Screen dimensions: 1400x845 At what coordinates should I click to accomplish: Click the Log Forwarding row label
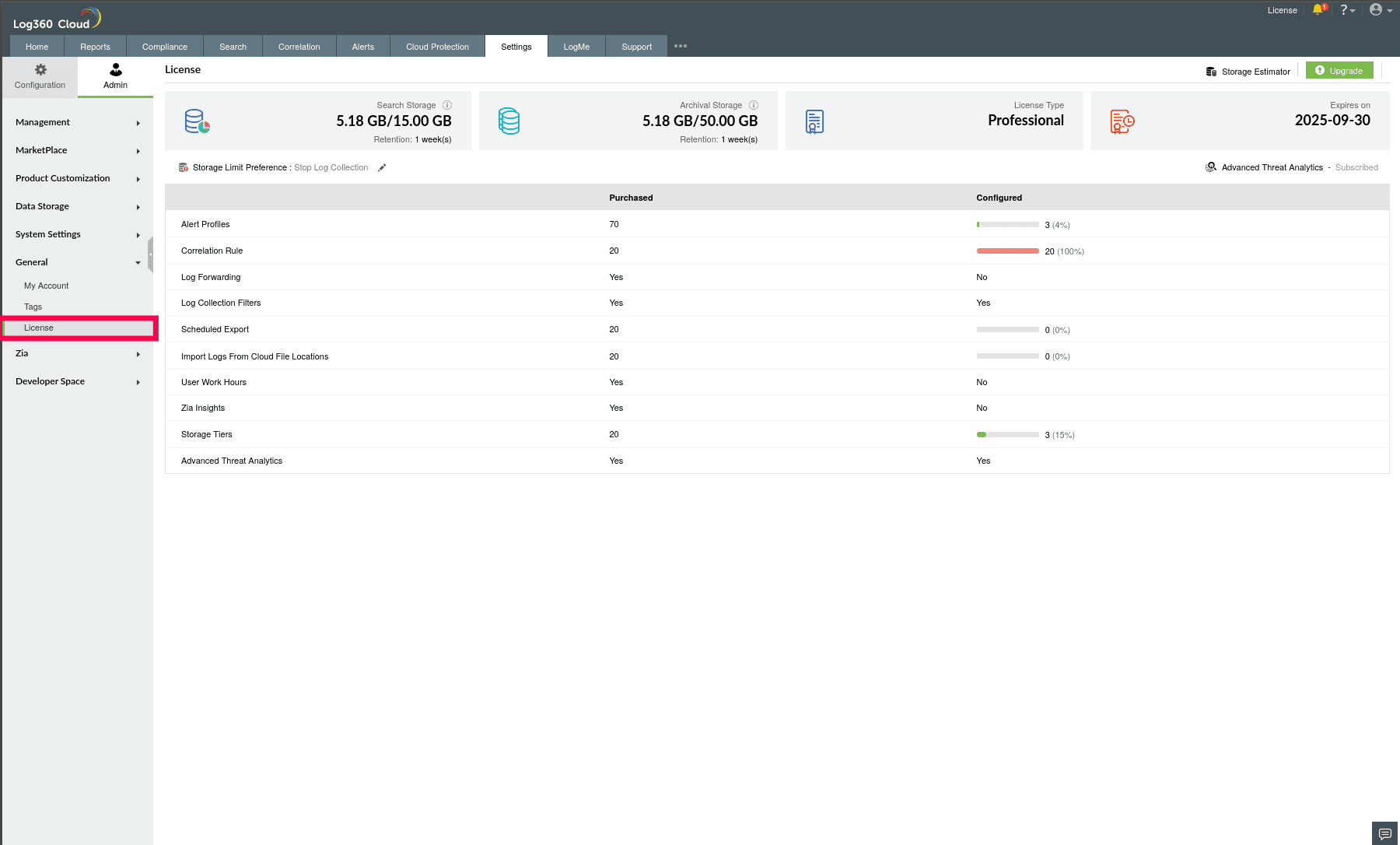211,277
